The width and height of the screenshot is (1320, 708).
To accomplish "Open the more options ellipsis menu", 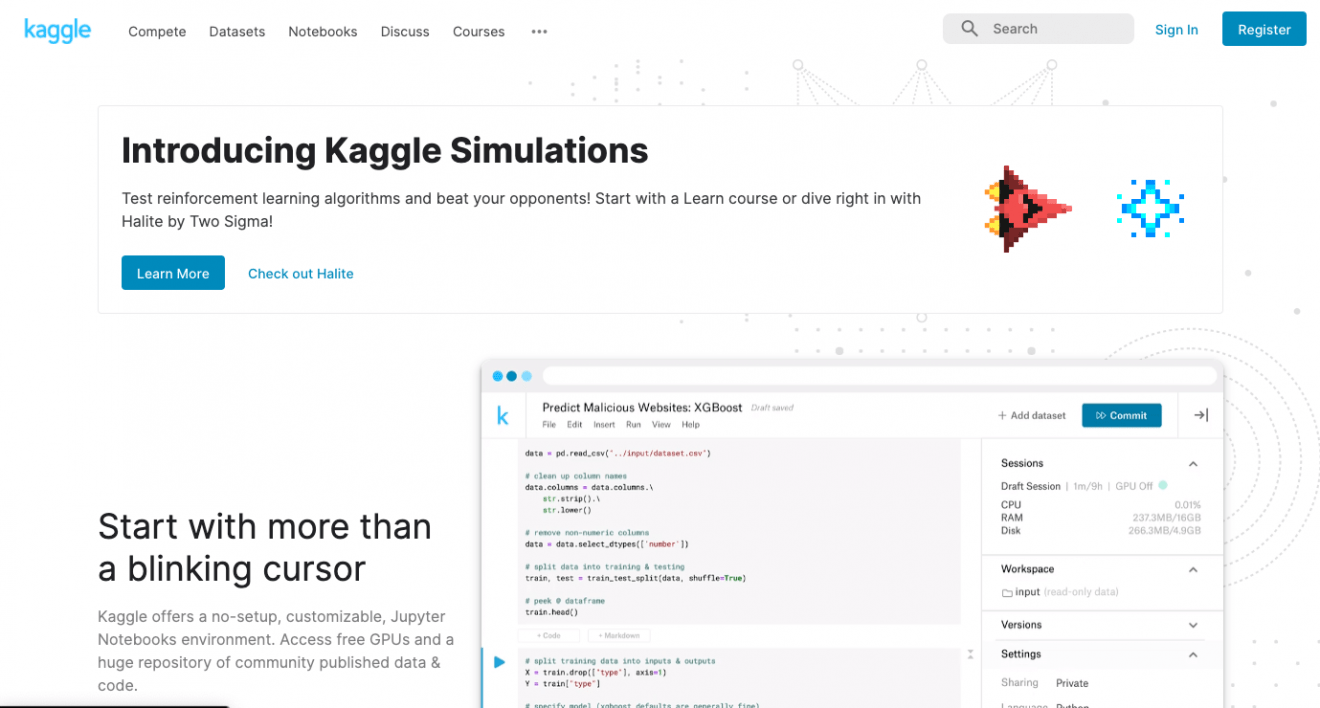I will [539, 31].
